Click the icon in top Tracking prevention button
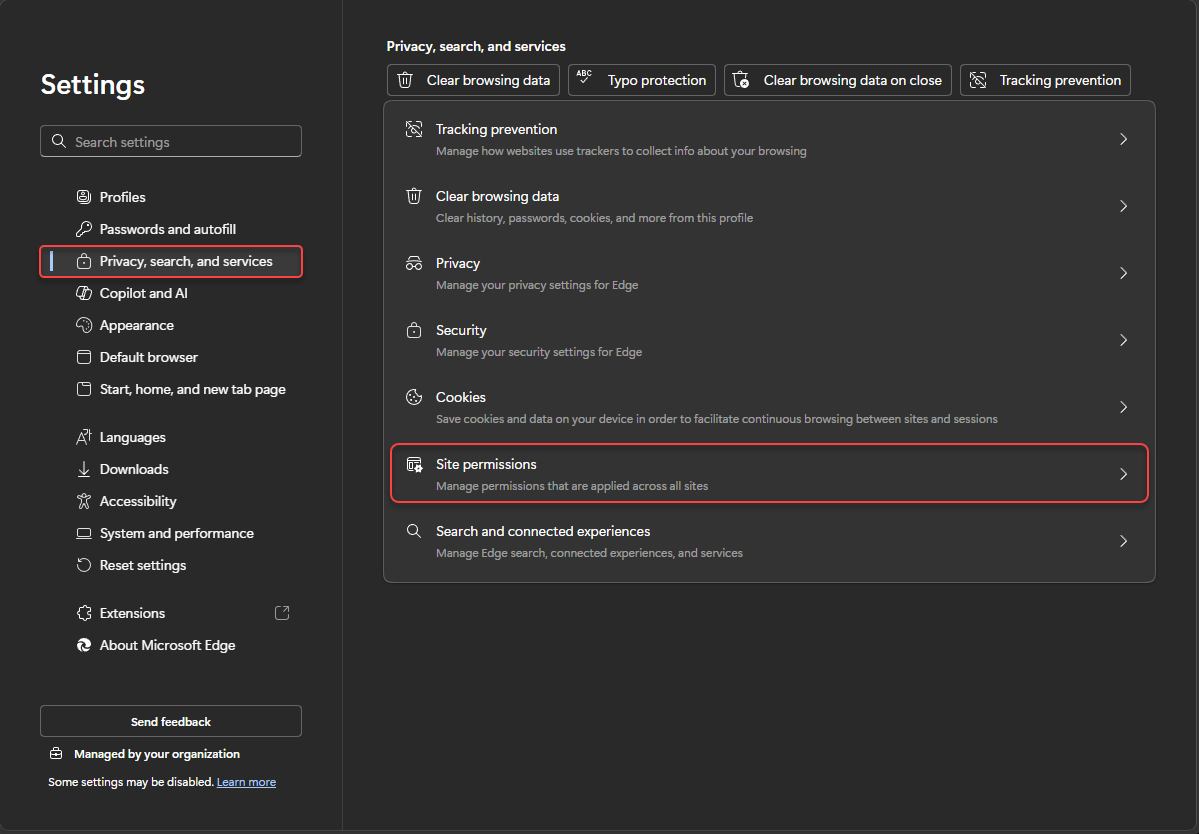1199x834 pixels. coord(978,80)
